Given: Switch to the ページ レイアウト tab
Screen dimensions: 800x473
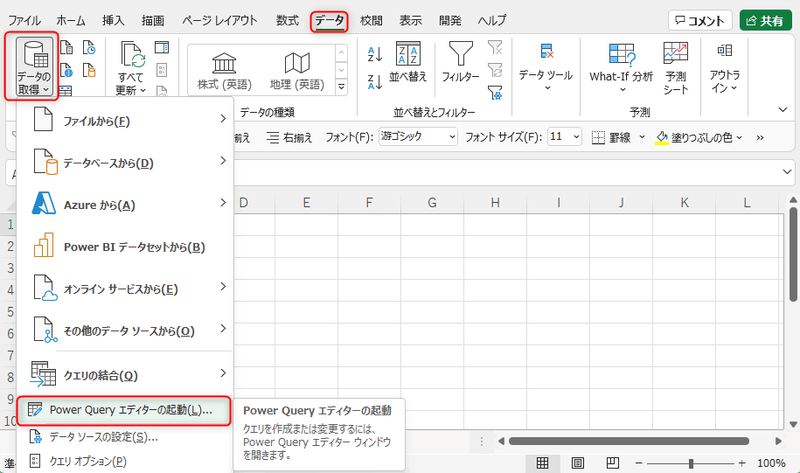Looking at the screenshot, I should (220, 20).
